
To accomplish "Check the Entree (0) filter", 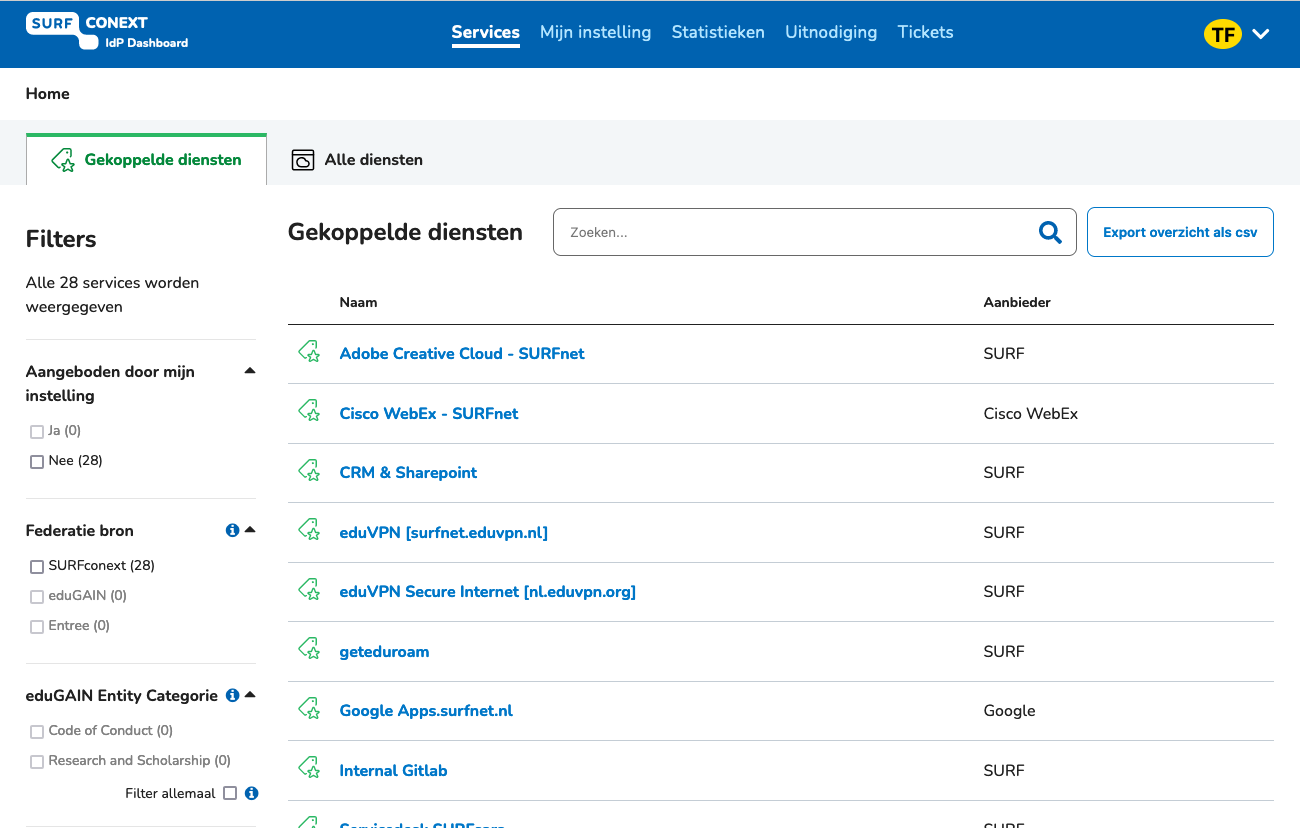I will pyautogui.click(x=37, y=627).
